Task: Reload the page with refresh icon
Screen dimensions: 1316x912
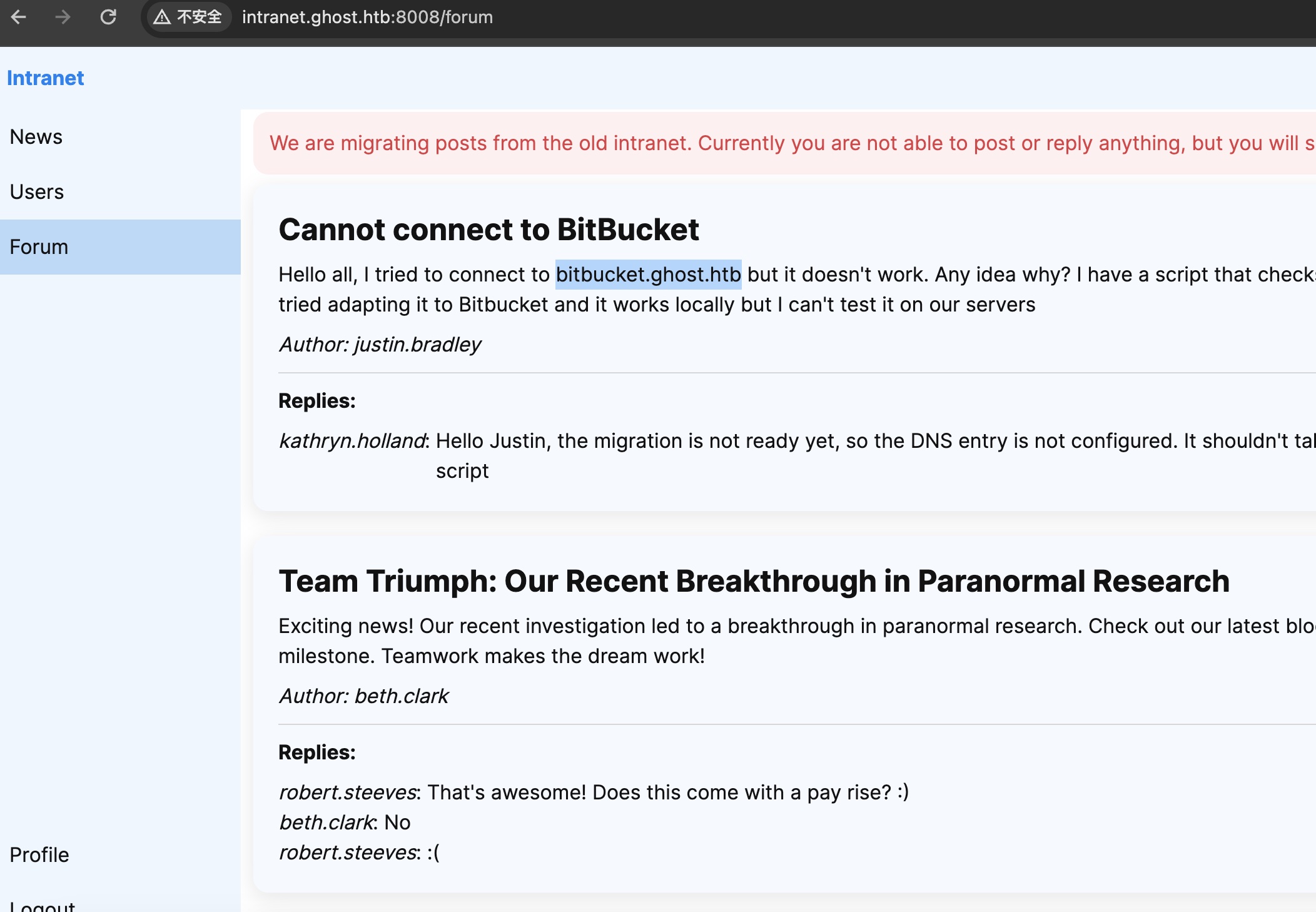Action: click(108, 17)
